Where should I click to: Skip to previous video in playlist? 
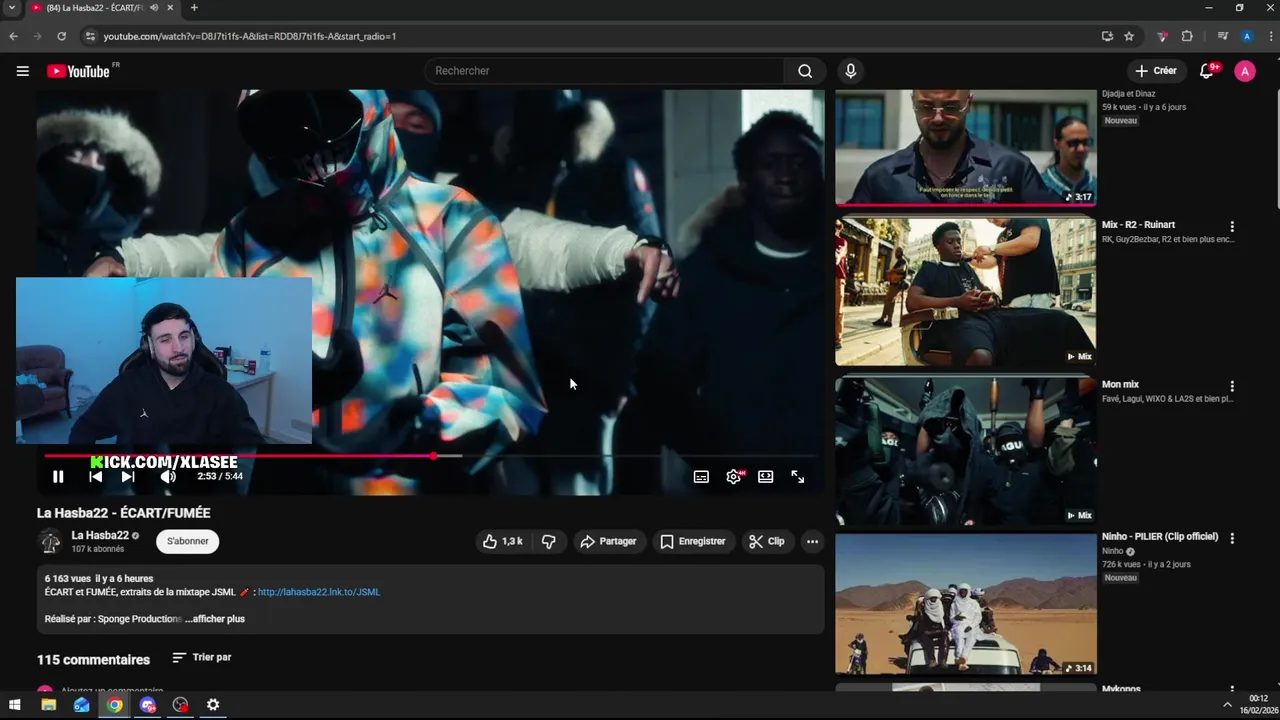[95, 477]
